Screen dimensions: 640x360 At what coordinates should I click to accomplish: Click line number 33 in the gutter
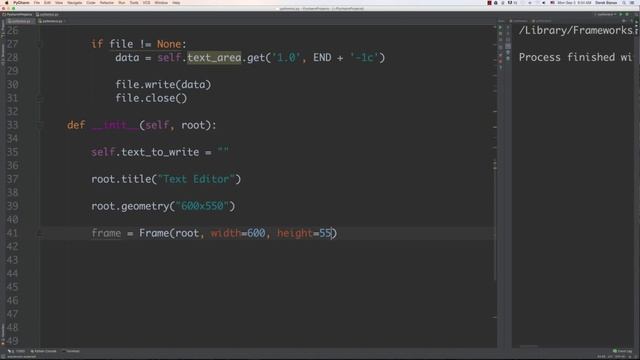(x=13, y=125)
